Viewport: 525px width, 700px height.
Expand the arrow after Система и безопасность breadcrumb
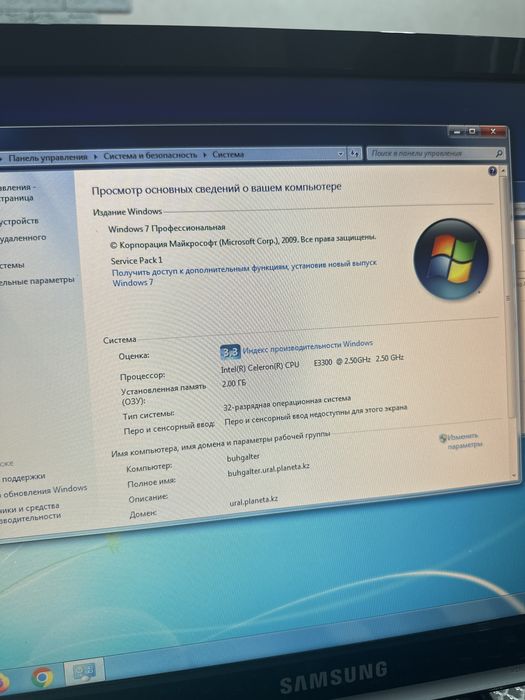point(204,155)
